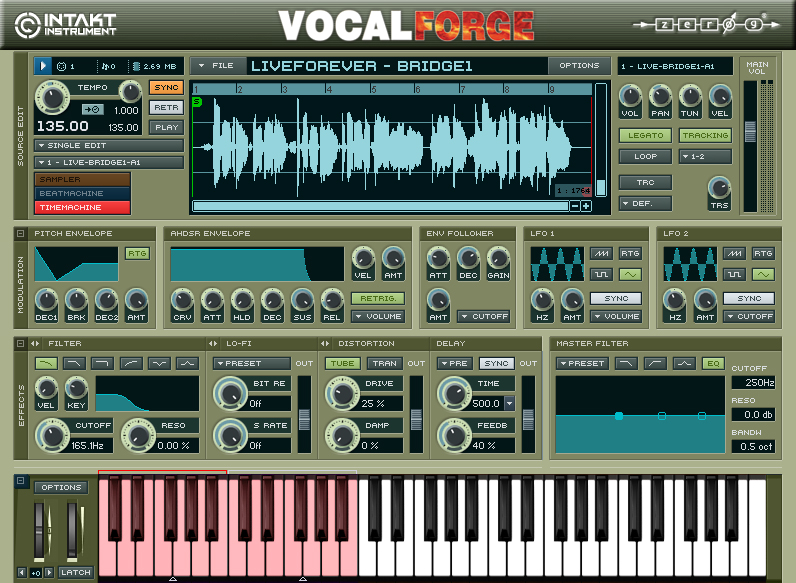The height and width of the screenshot is (583, 796).
Task: Open LFO 2 CUTOFF target dropdown
Action: (749, 316)
